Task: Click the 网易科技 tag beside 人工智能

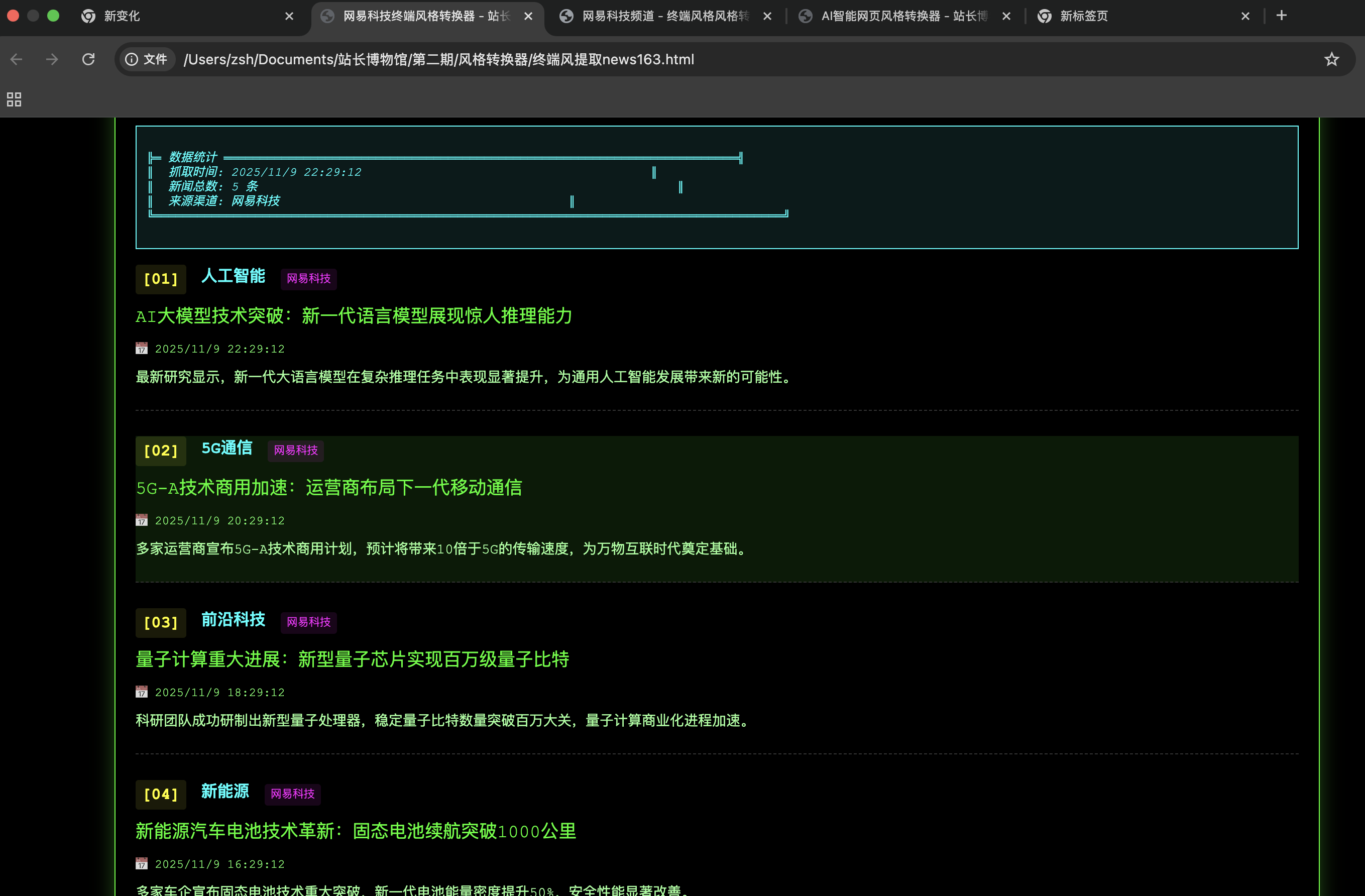Action: coord(308,278)
